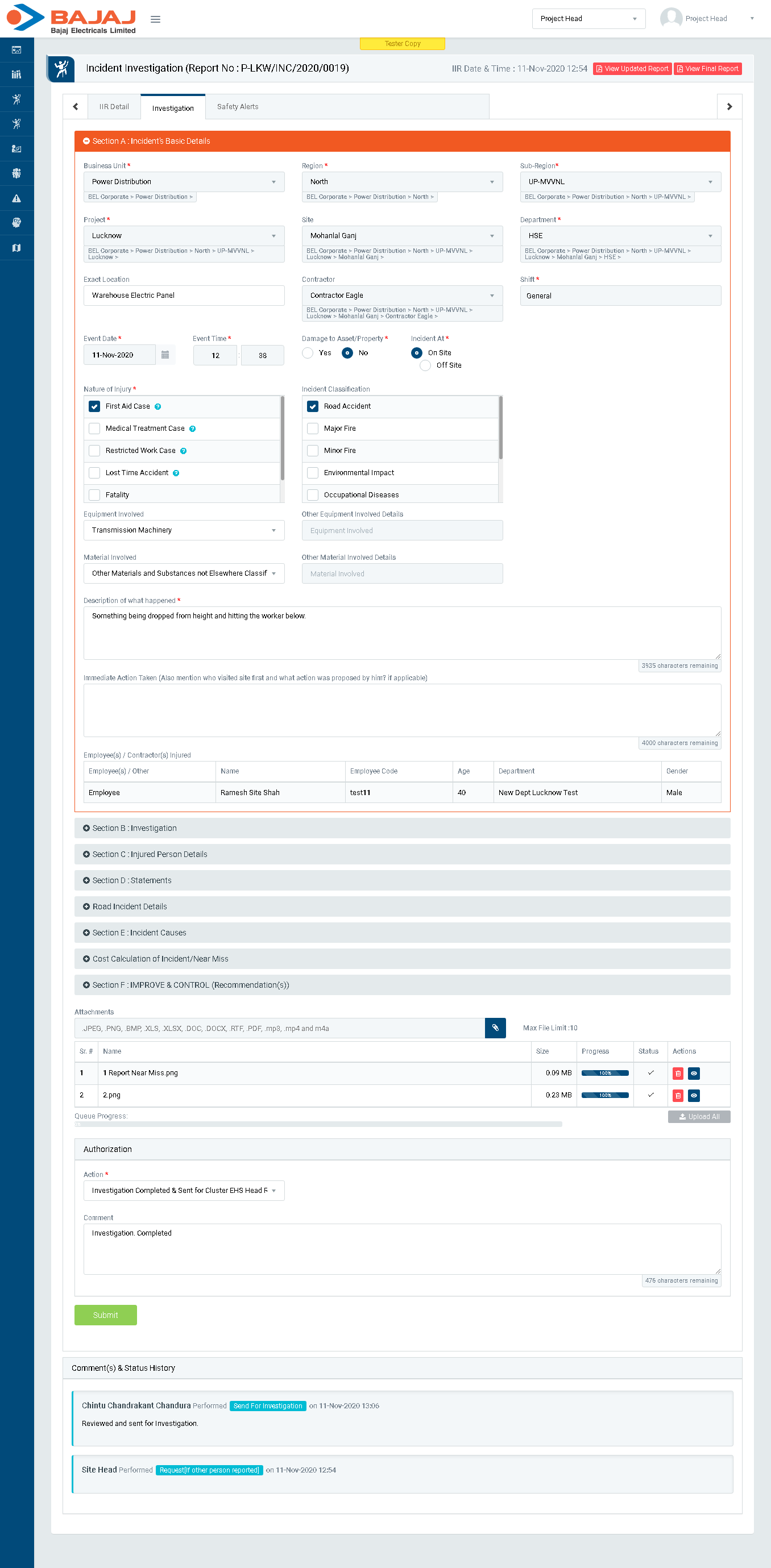Image resolution: width=771 pixels, height=1568 pixels.
Task: Check the Major Fire checkbox
Action: (313, 429)
